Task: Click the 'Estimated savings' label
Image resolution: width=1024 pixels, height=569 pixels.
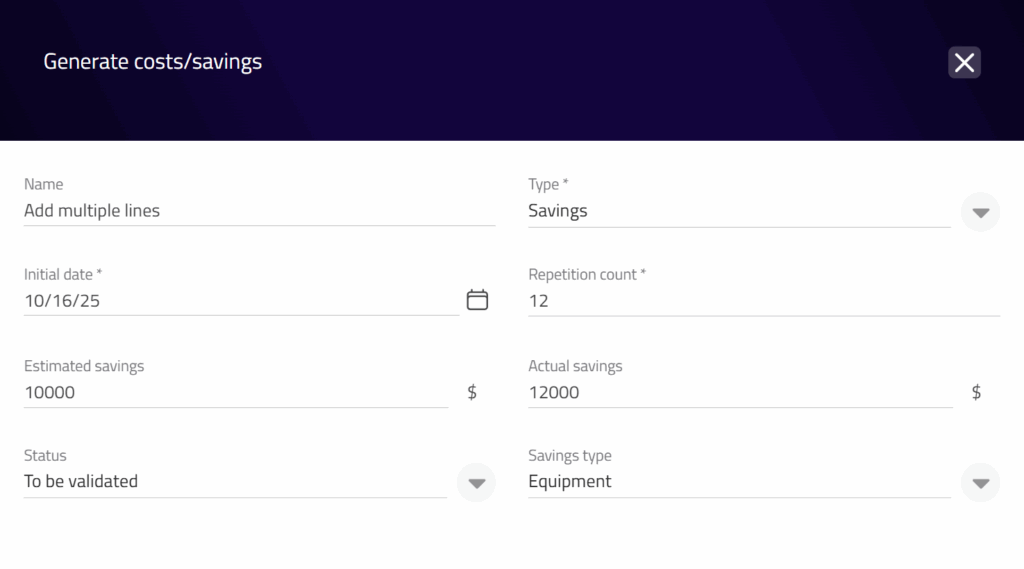Action: point(84,366)
